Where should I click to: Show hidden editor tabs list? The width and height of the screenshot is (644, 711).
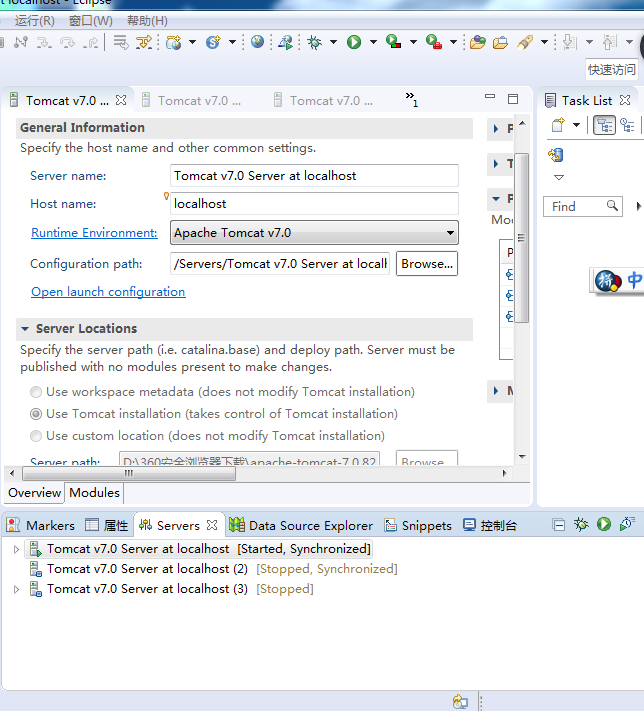point(411,99)
